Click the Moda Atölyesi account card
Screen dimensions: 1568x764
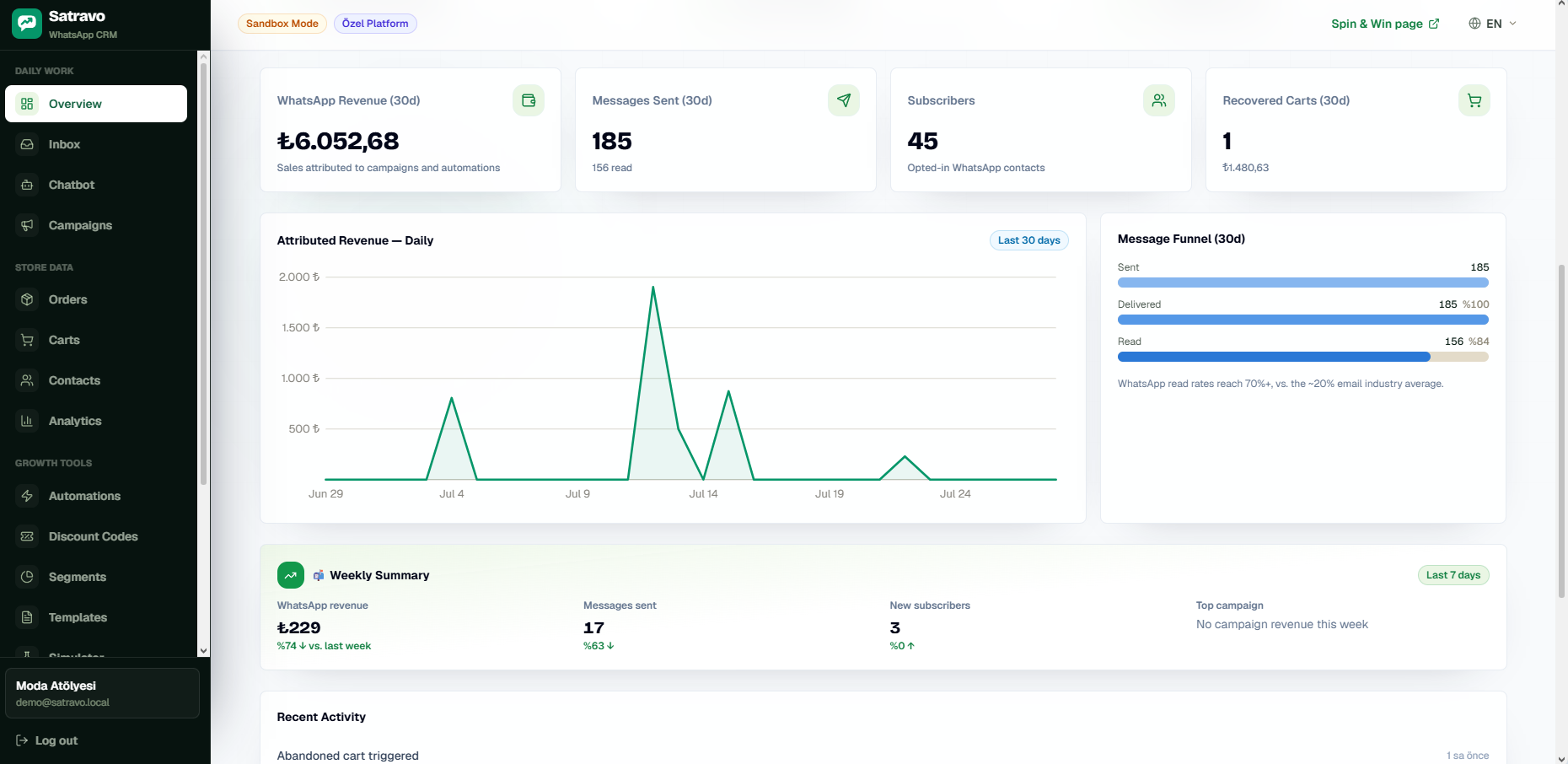pyautogui.click(x=102, y=693)
